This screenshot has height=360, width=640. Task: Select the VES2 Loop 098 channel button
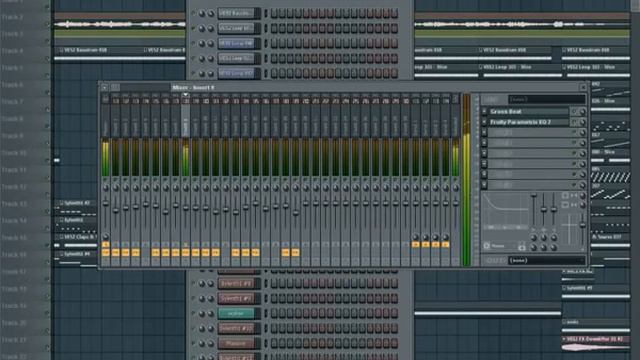point(238,43)
